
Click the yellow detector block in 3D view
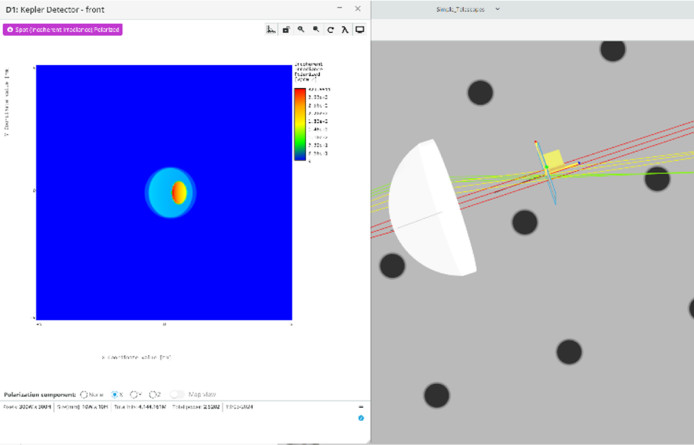(x=553, y=159)
